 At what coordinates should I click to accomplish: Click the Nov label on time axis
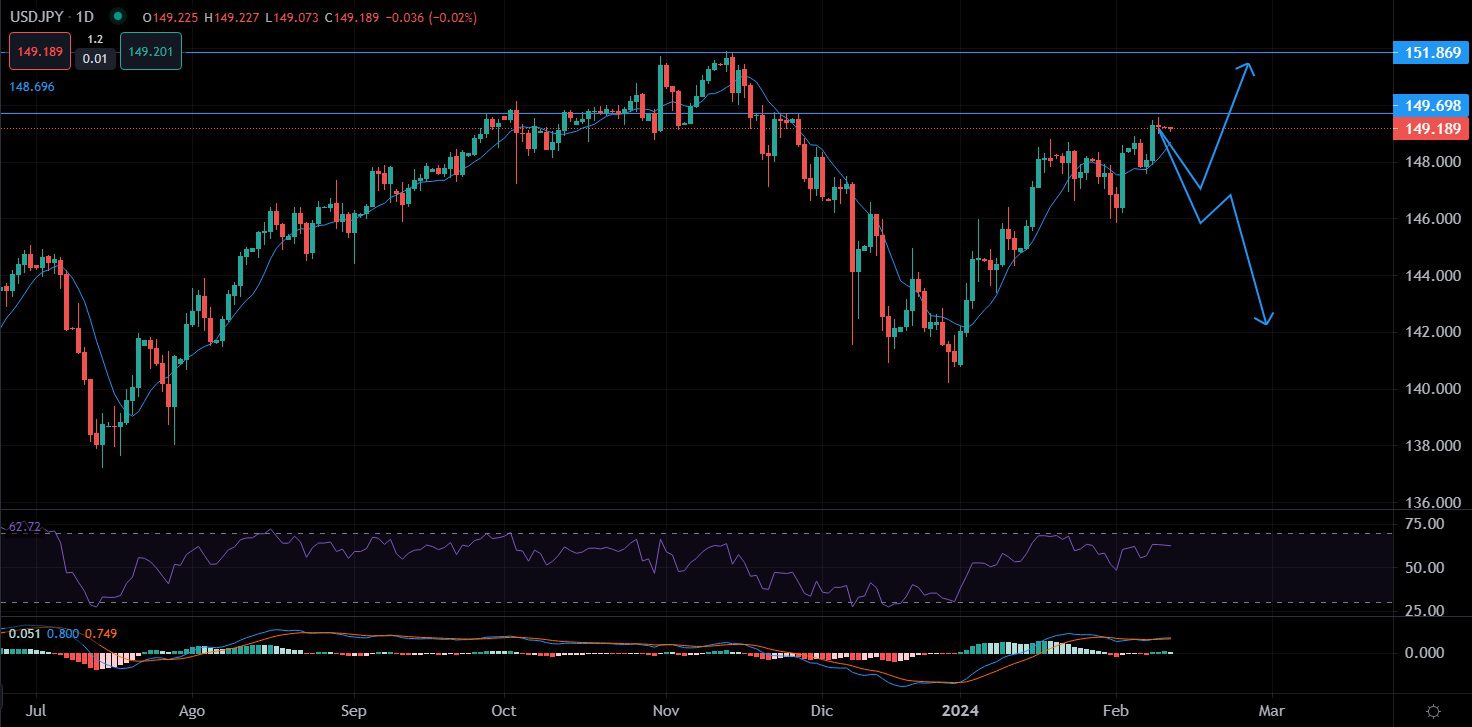(x=665, y=712)
